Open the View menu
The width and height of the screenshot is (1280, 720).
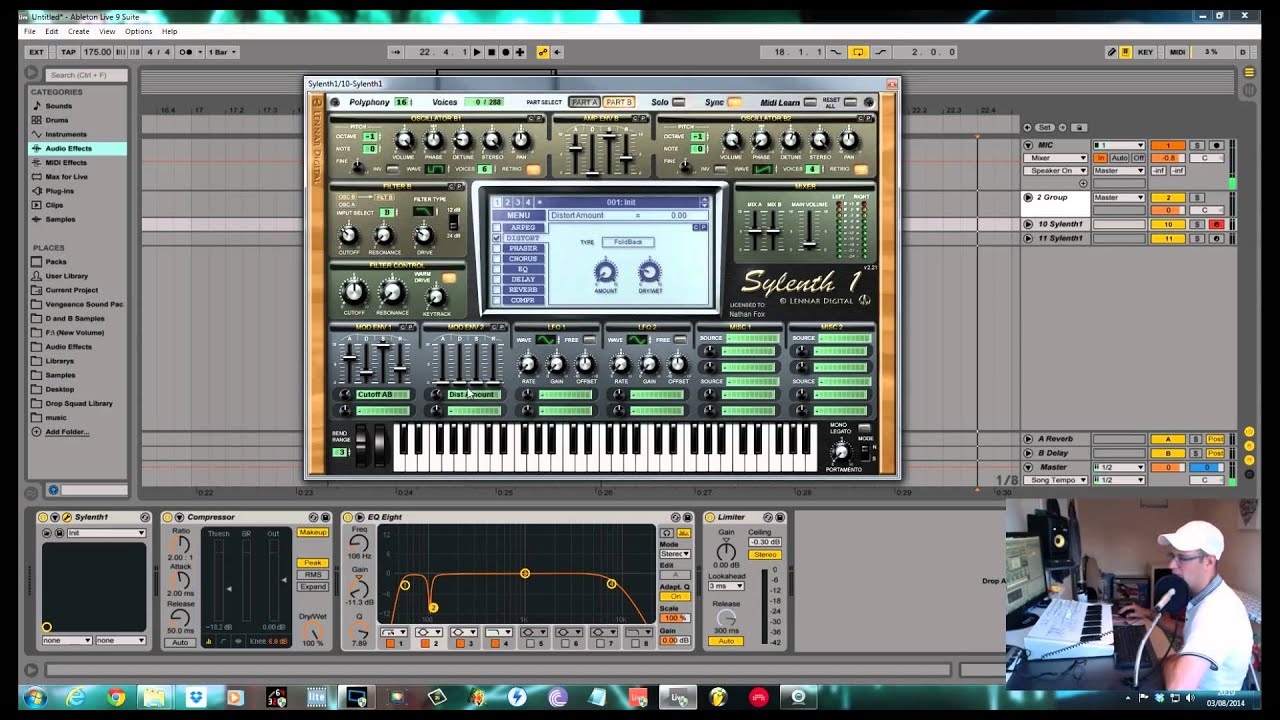coord(107,32)
